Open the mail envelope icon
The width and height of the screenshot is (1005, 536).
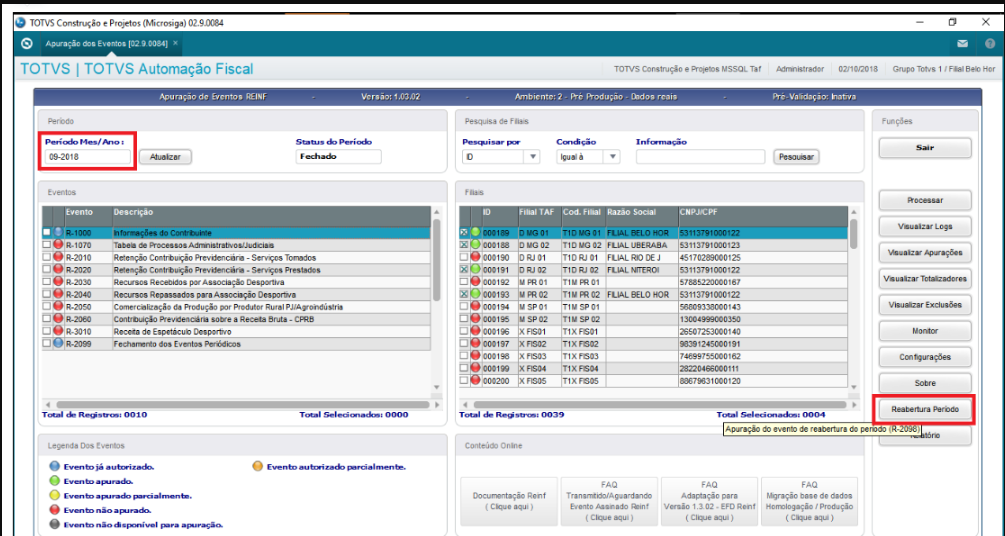pos(962,44)
